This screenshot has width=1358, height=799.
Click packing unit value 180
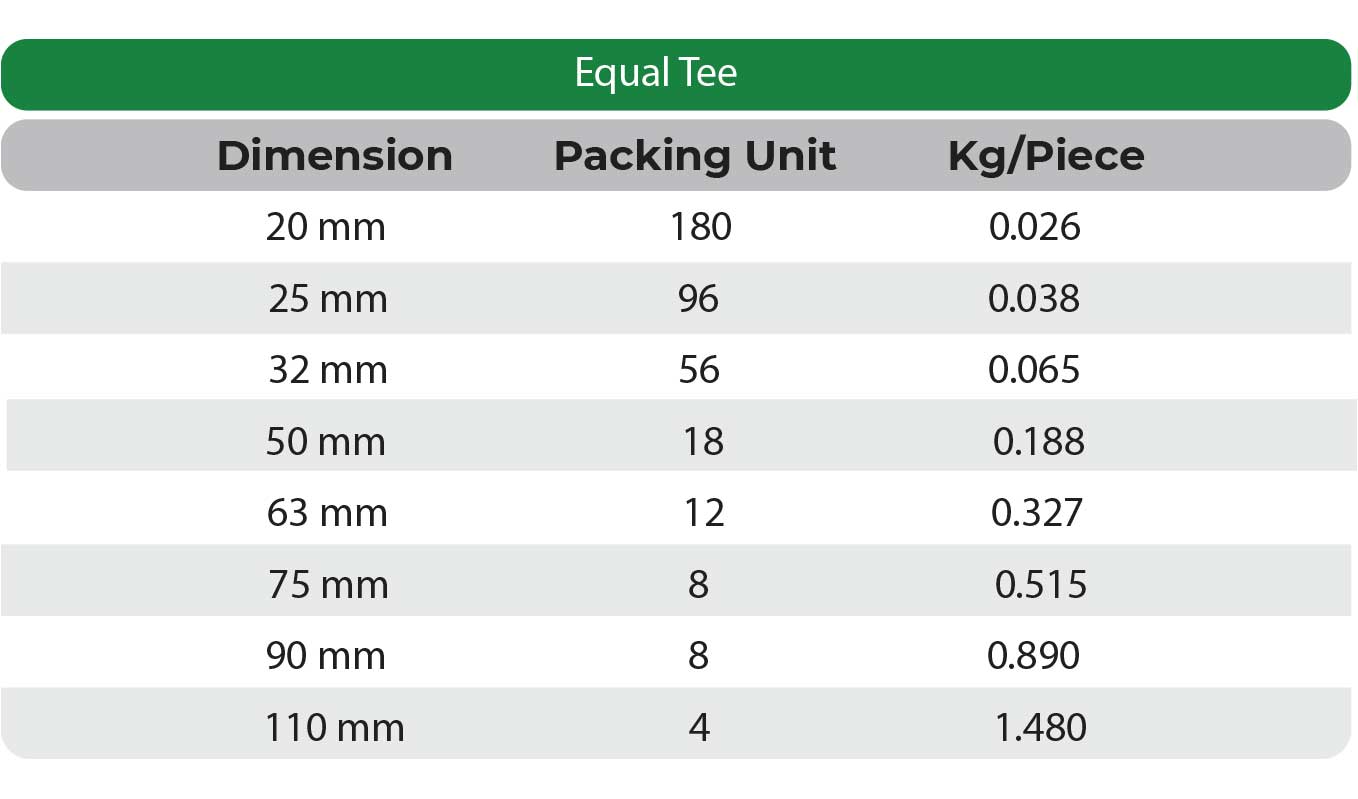(701, 228)
